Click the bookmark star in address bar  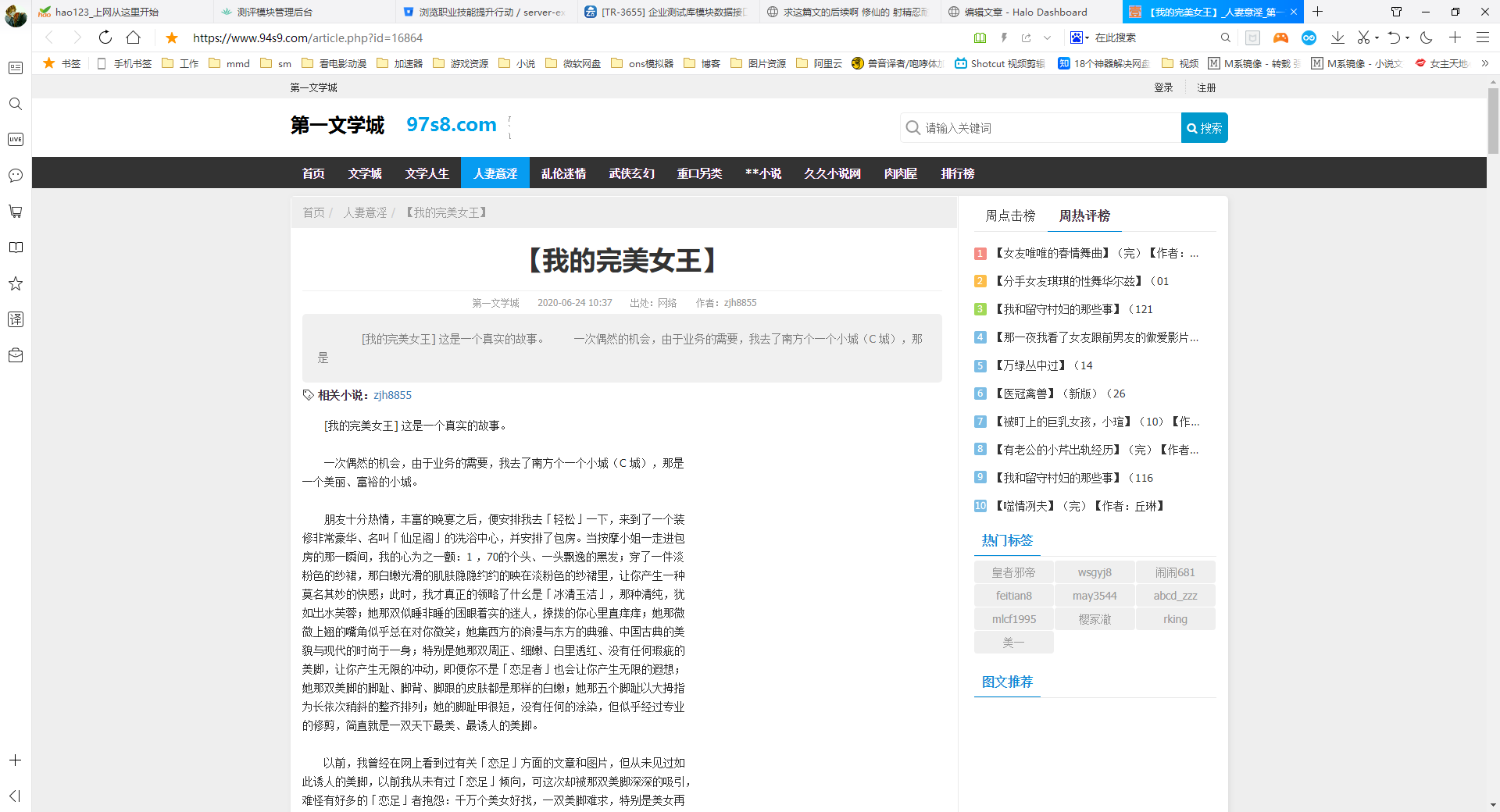[x=172, y=37]
